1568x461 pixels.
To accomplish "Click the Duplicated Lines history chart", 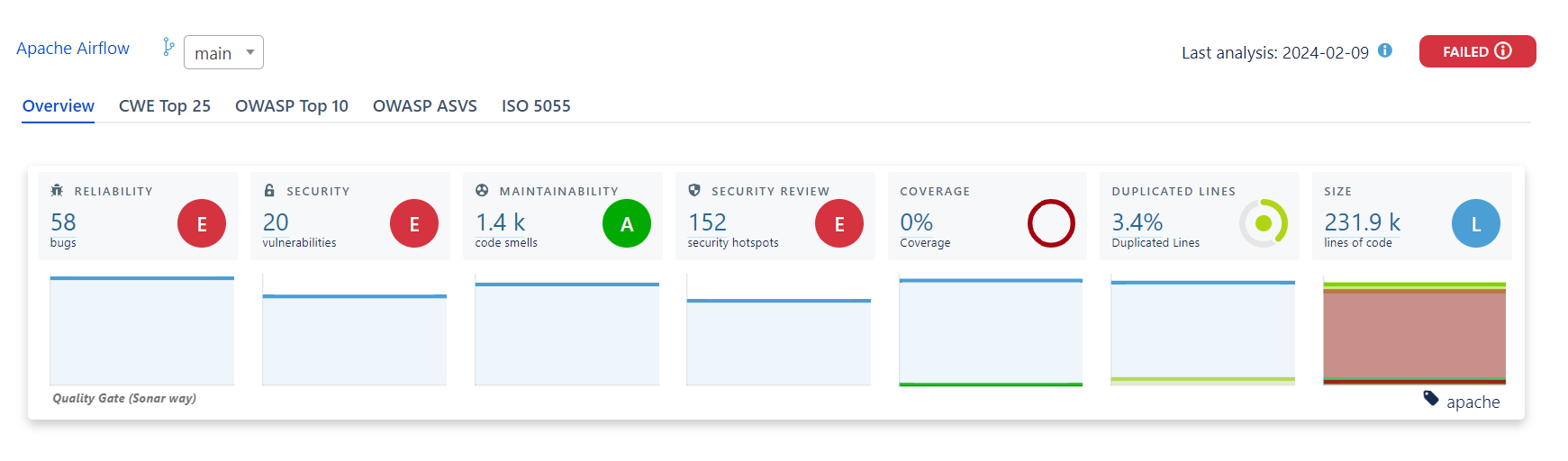I will (1203, 330).
